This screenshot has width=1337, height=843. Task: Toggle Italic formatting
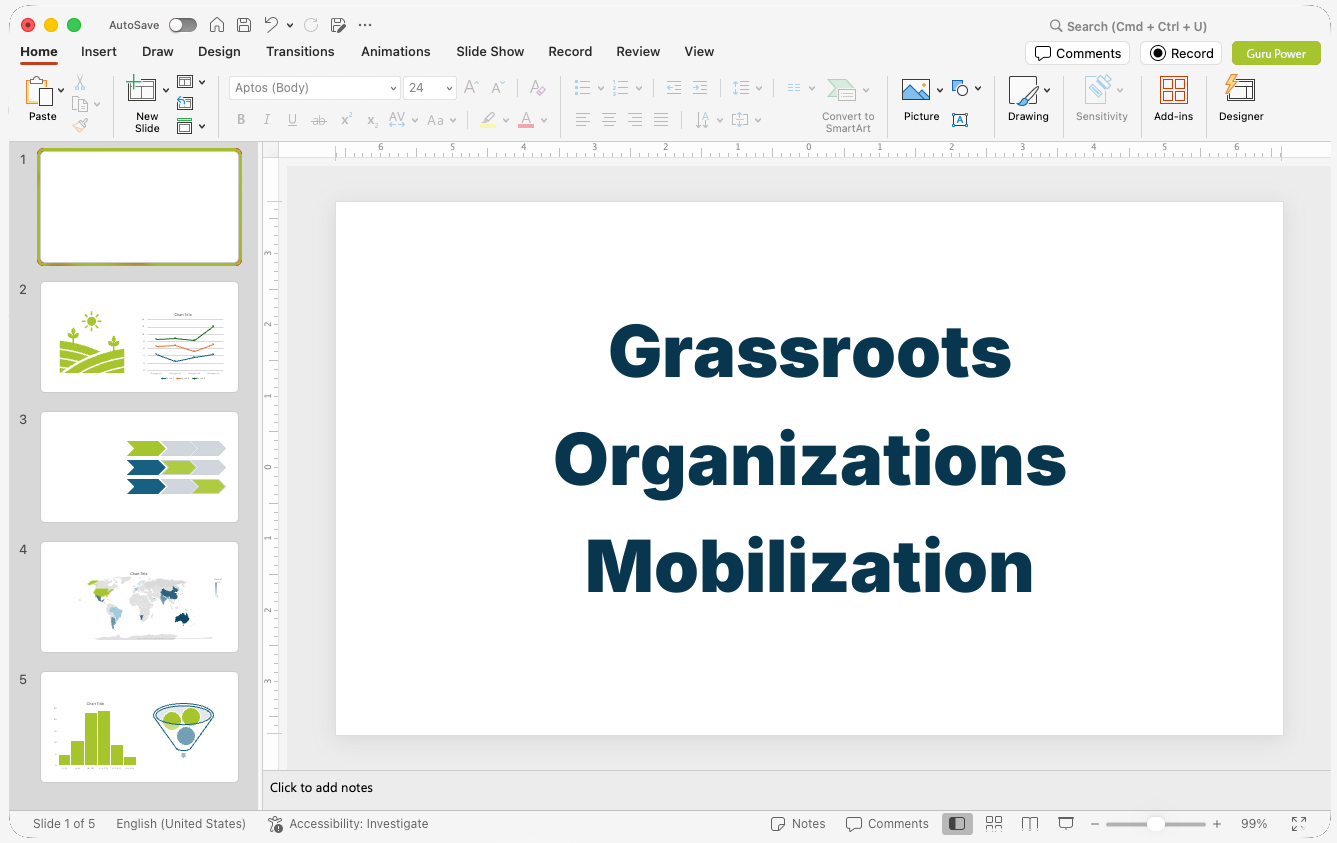pyautogui.click(x=267, y=120)
